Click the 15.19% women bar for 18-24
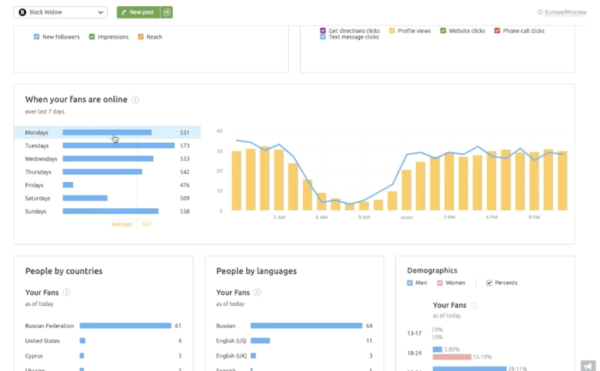This screenshot has width=600, height=371. click(452, 357)
